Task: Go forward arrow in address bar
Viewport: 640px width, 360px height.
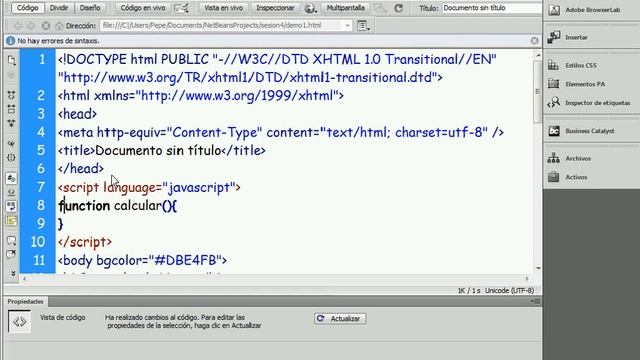Action: [x=31, y=26]
